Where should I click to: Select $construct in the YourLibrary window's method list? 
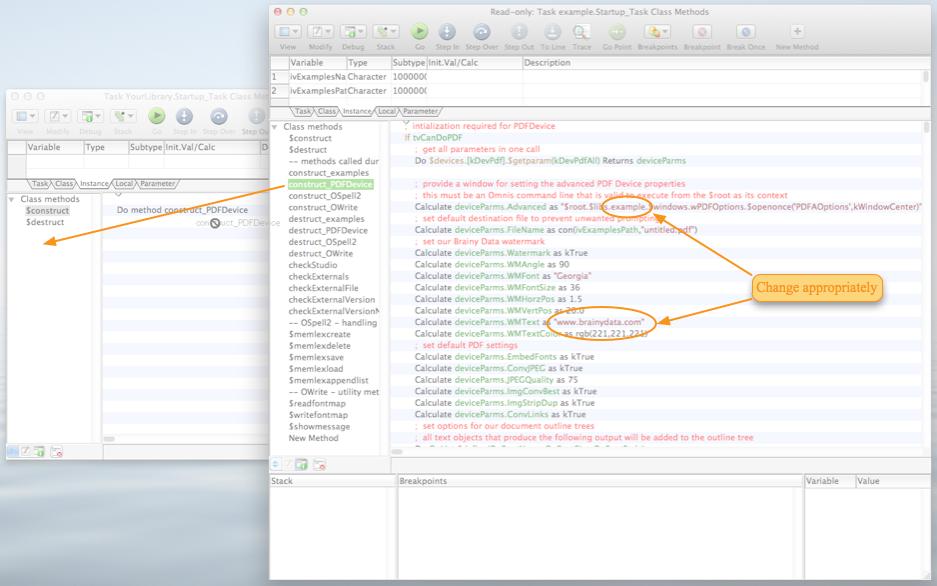(x=47, y=210)
